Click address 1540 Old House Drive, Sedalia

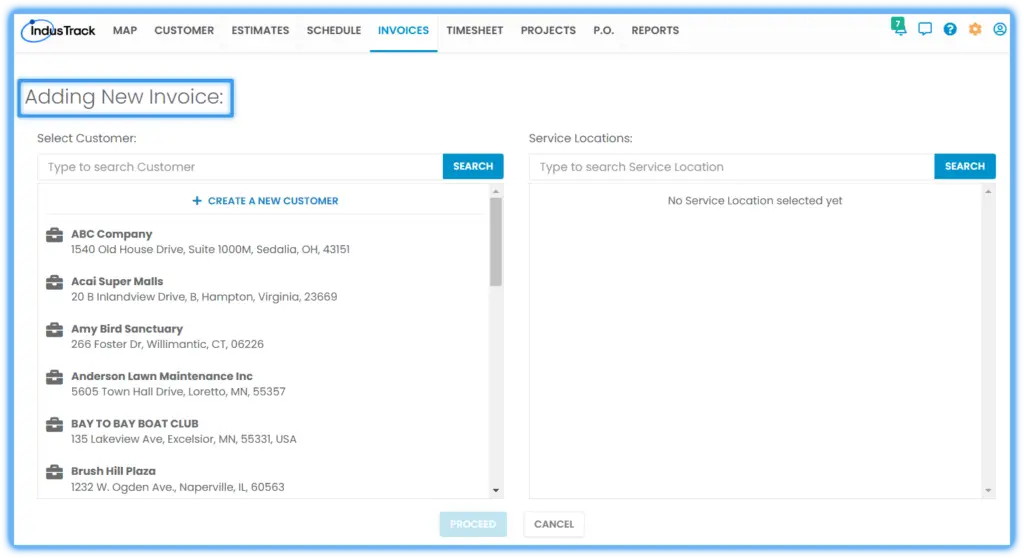(210, 249)
